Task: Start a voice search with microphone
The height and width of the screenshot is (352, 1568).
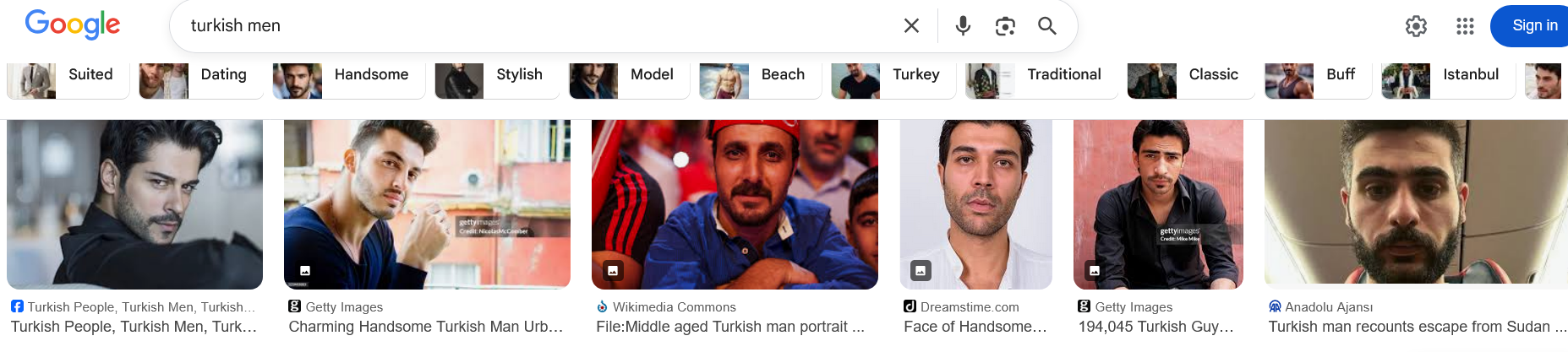Action: 963,26
